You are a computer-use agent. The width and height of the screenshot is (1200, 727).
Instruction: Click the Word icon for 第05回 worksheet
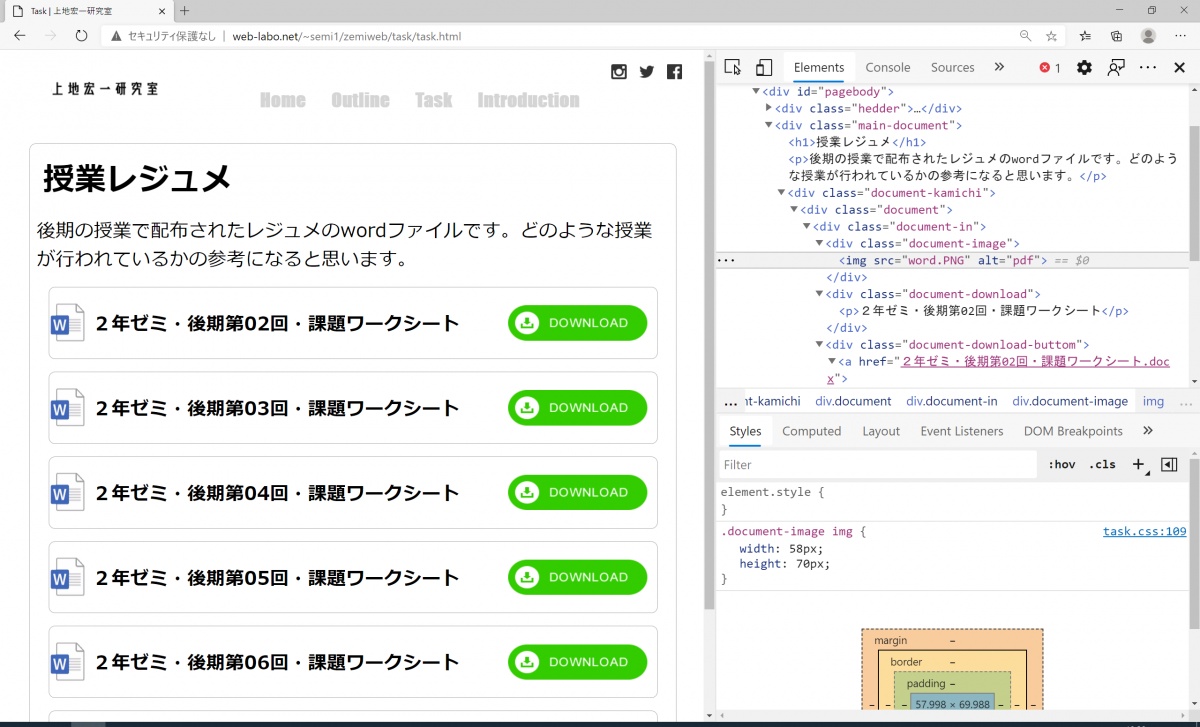(67, 577)
